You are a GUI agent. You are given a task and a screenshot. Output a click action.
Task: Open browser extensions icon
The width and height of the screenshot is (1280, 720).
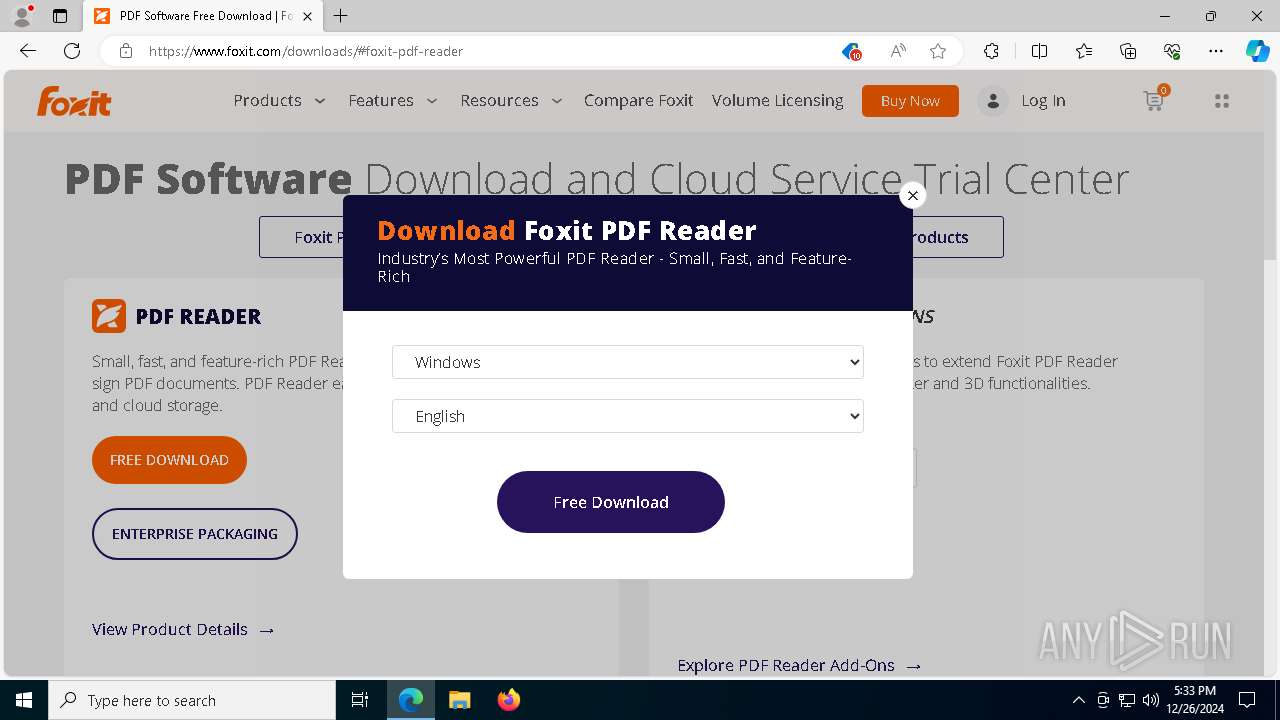coord(991,51)
